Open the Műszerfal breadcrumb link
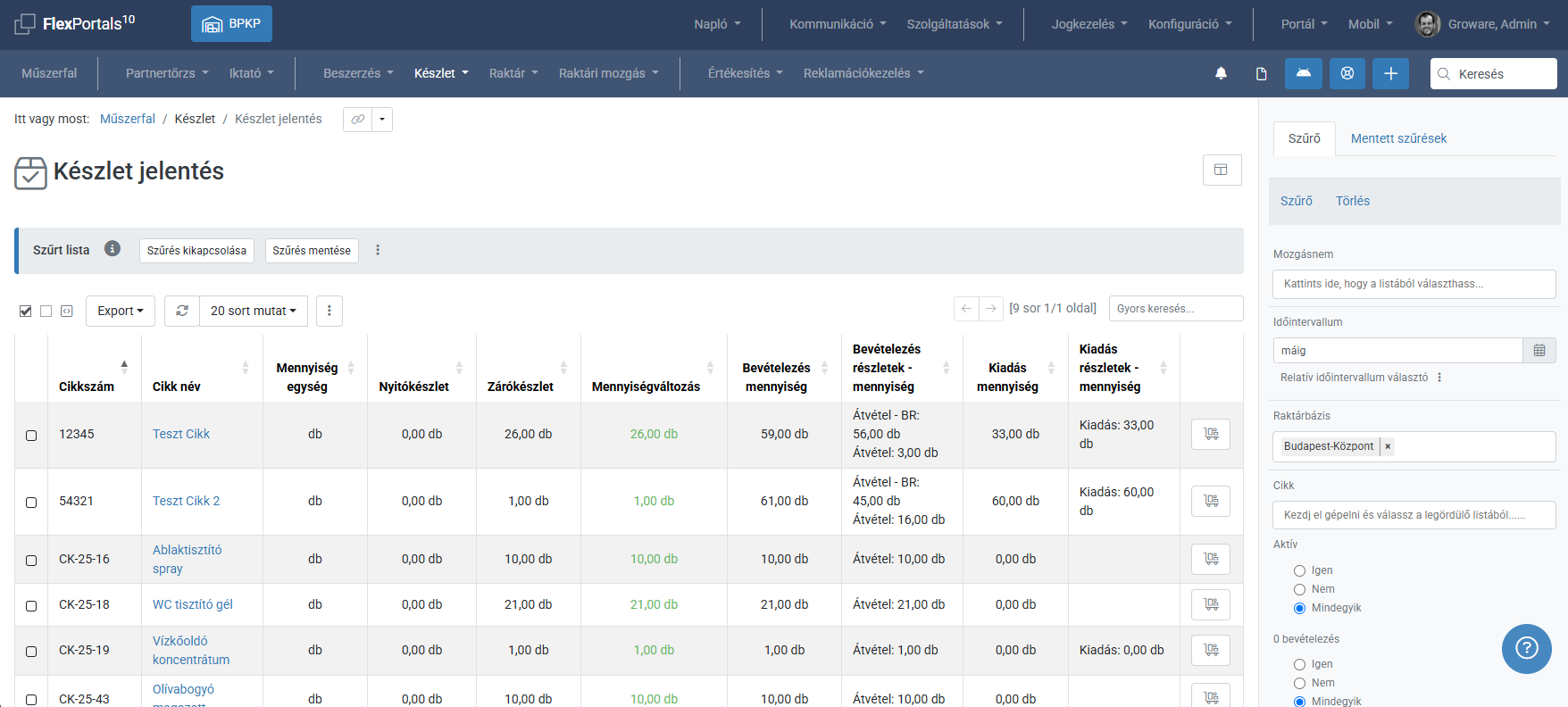Image resolution: width=1568 pixels, height=707 pixels. (128, 119)
